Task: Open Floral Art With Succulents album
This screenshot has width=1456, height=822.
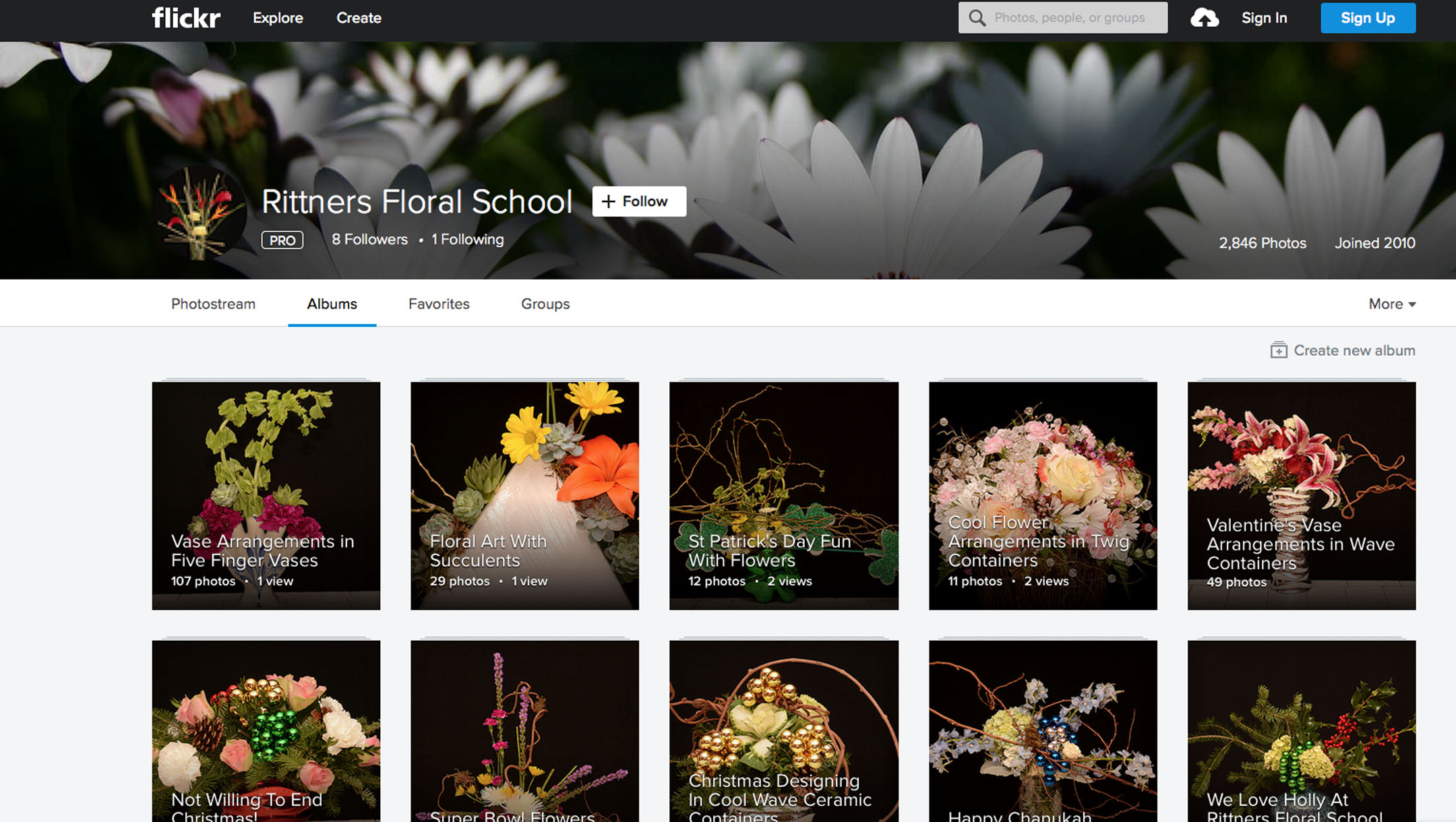Action: (x=524, y=496)
